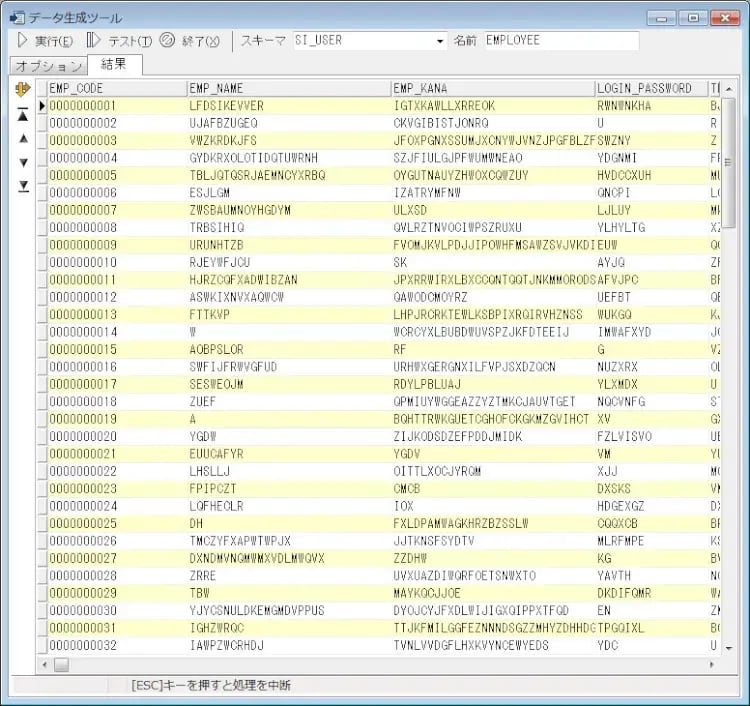Click the EMP_CODE column header
The width and height of the screenshot is (750, 706).
pos(115,88)
